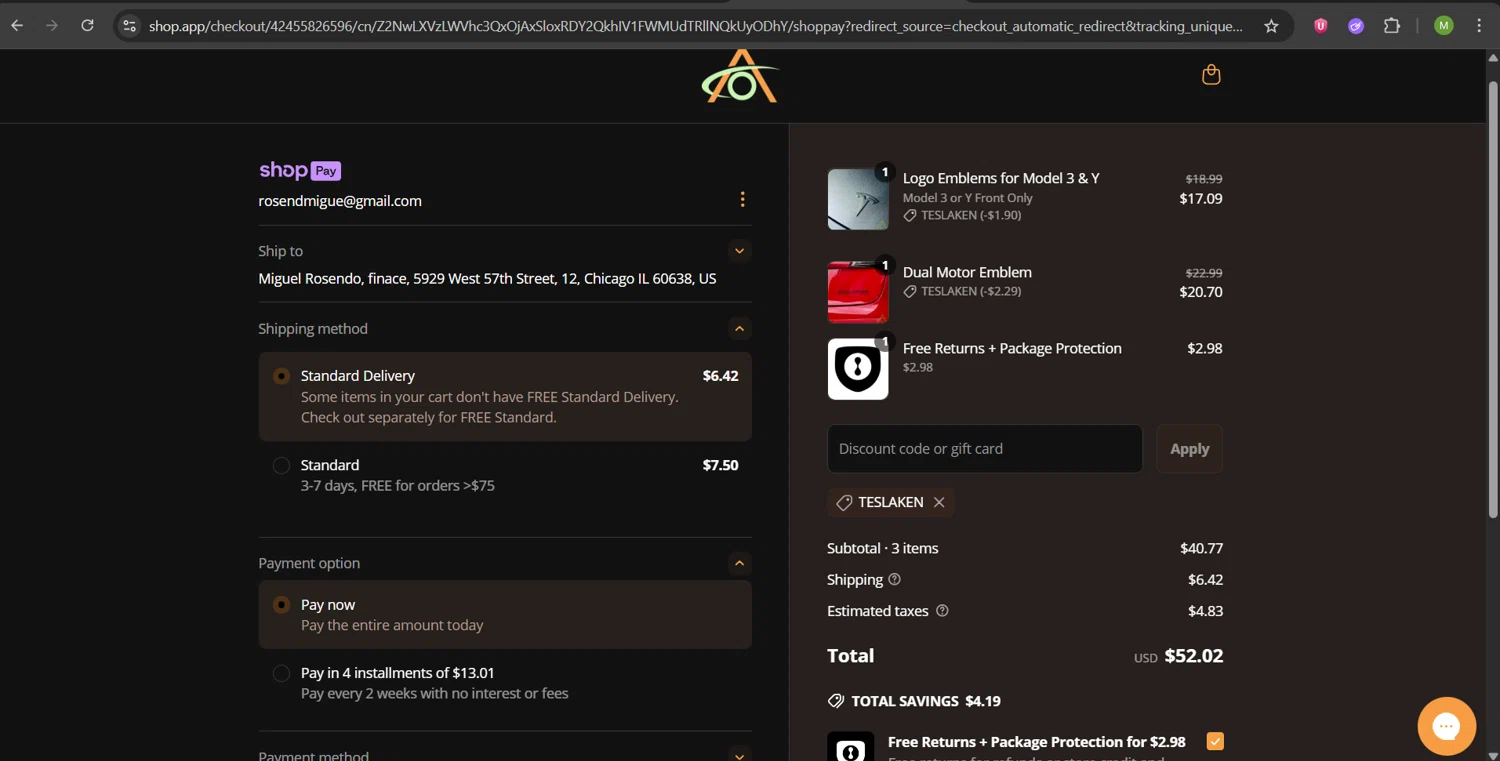Select Pay in 4 installments radio

[x=281, y=673]
